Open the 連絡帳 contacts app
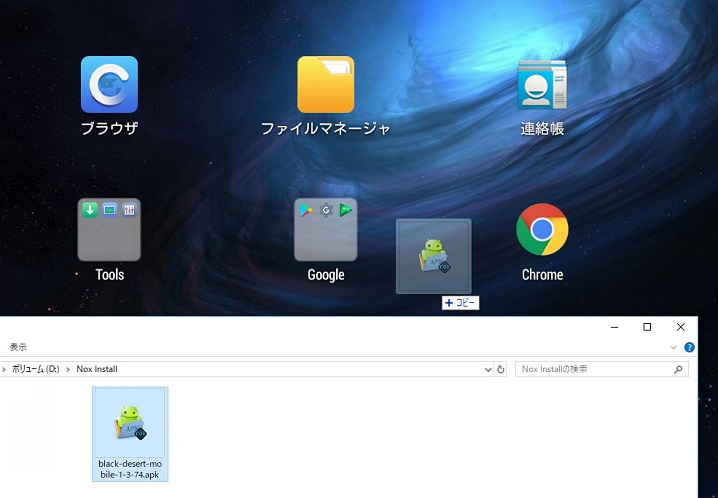Screen dimensions: 718x498 [x=542, y=85]
